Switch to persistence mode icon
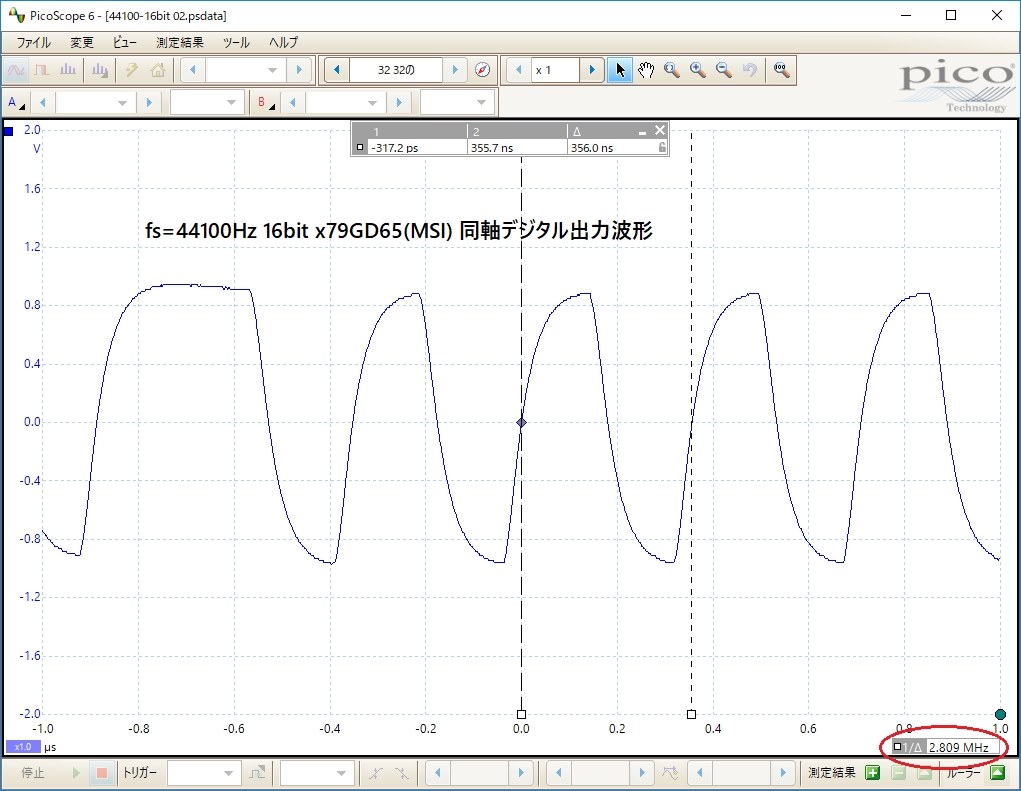 42,70
